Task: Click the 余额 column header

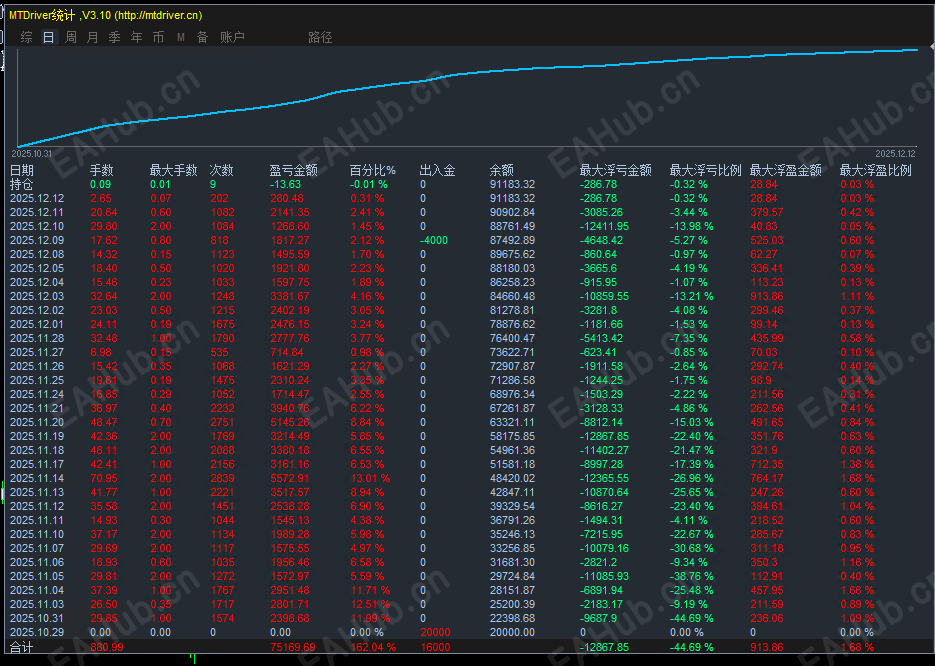Action: point(501,171)
